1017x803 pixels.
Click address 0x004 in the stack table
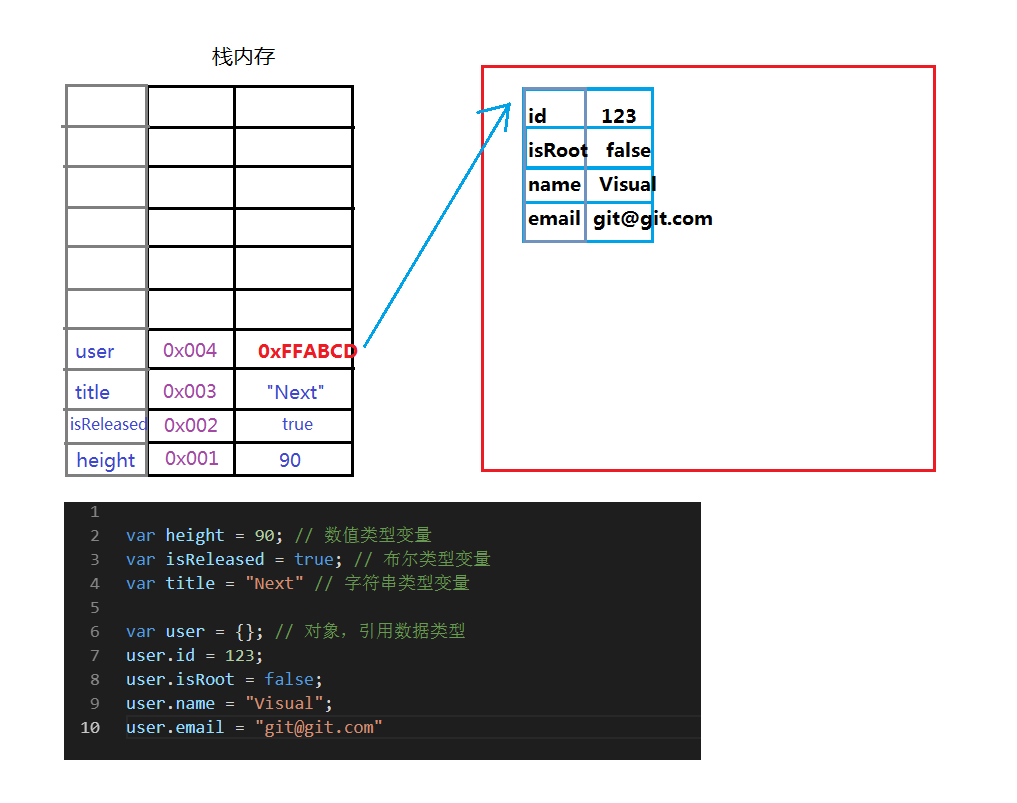pos(190,351)
